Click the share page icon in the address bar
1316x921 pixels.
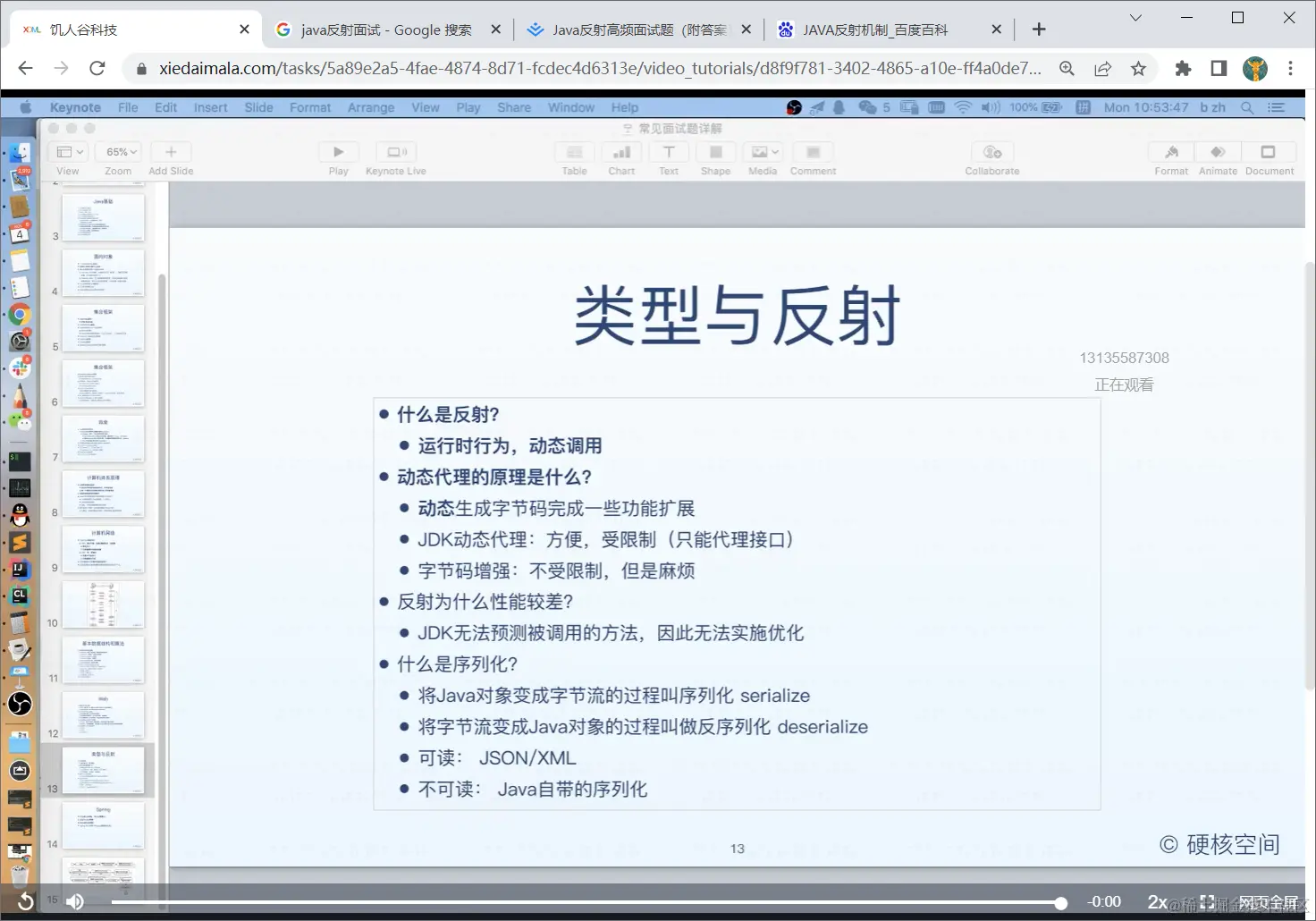(x=1102, y=68)
